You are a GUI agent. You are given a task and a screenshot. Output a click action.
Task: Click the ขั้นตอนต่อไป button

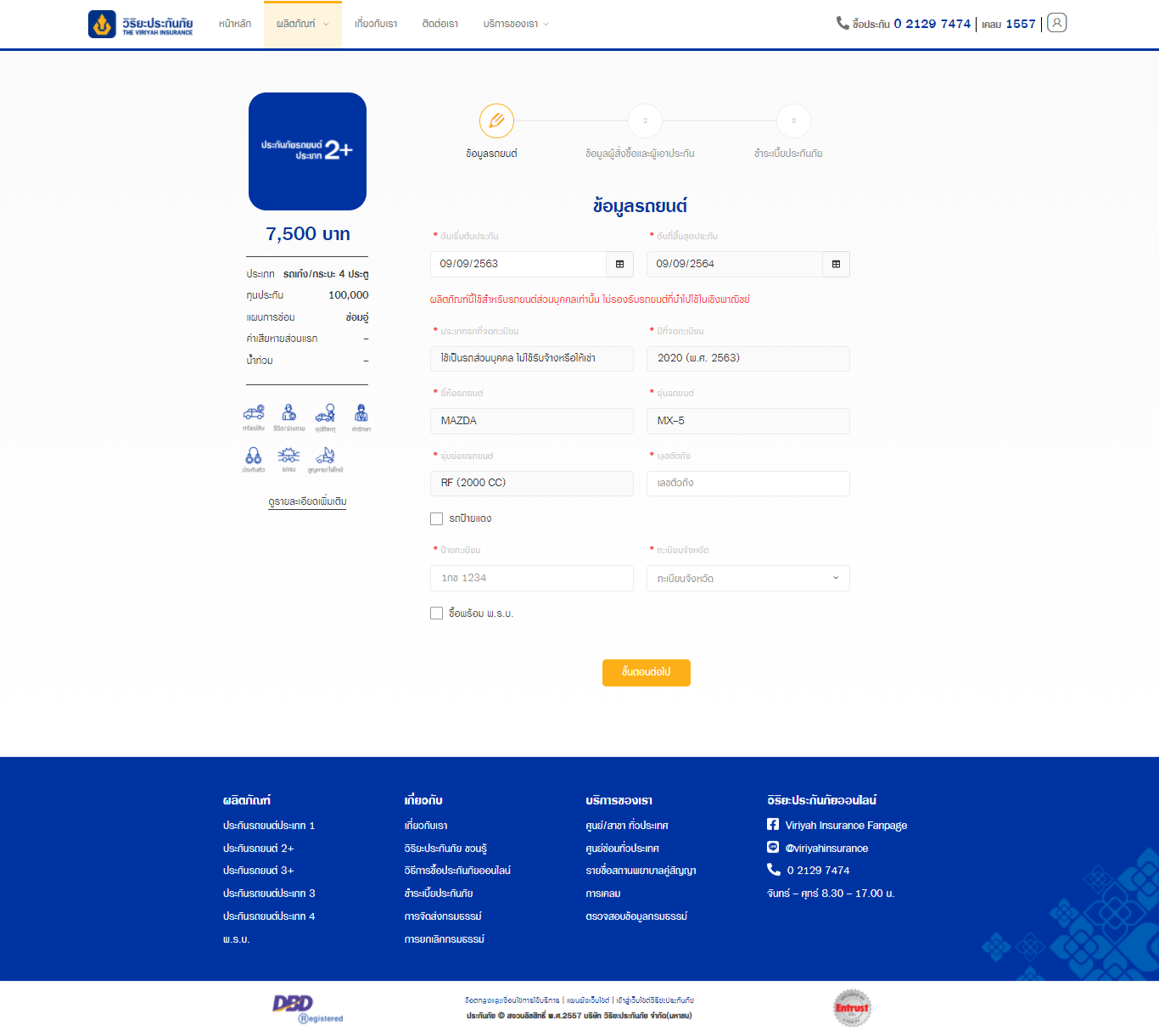[647, 673]
